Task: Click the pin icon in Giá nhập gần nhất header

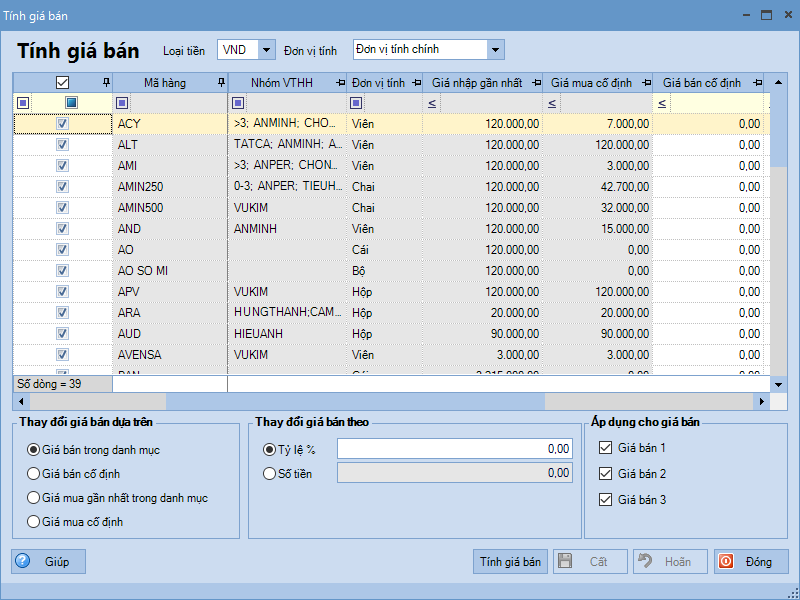Action: tap(536, 83)
